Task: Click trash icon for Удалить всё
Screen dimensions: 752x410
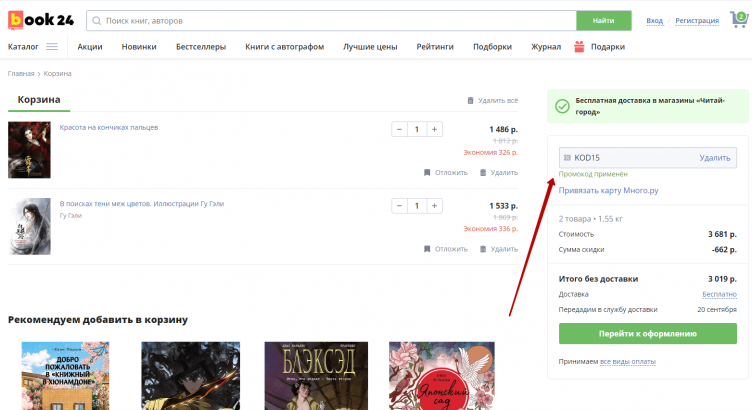Action: pos(471,101)
